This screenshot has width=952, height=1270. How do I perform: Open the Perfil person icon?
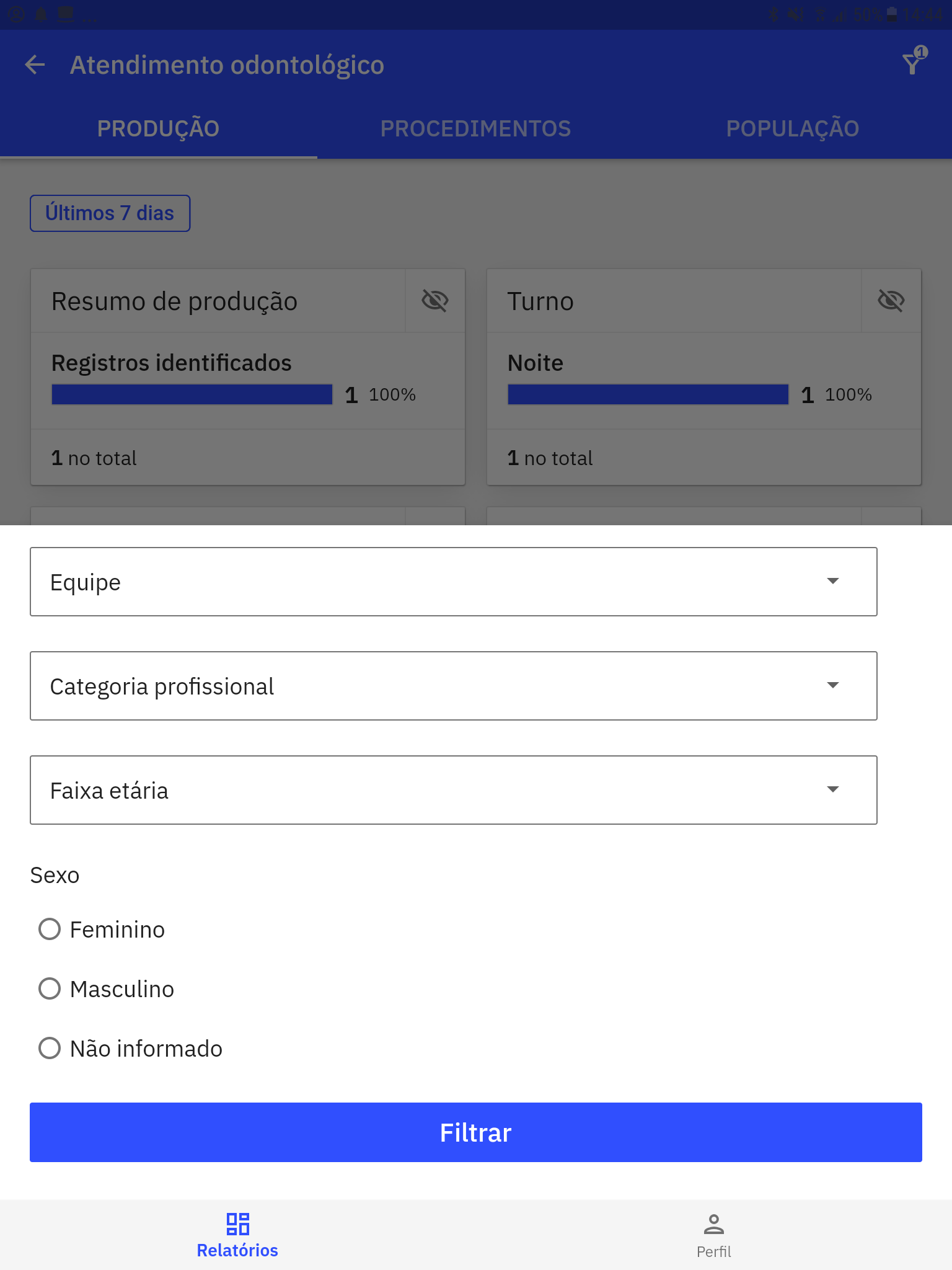[x=714, y=1224]
